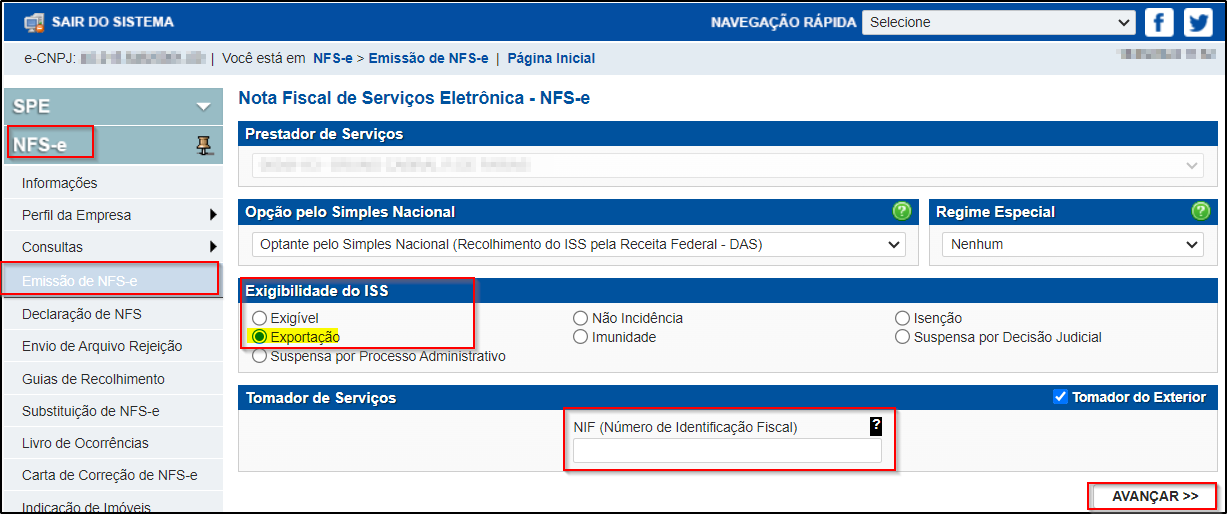
Task: Click the AVANÇAR button
Action: coord(1154,496)
